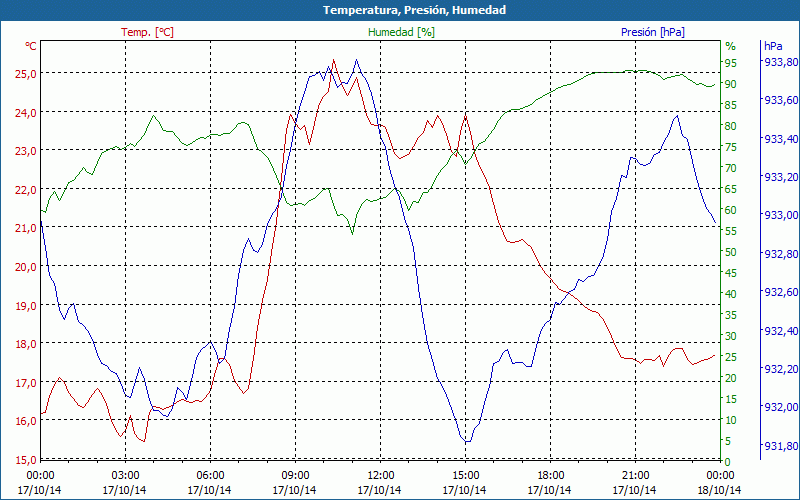Screen dimensions: 800x500
Task: Click the '933,80' pressure axis value
Action: point(780,62)
